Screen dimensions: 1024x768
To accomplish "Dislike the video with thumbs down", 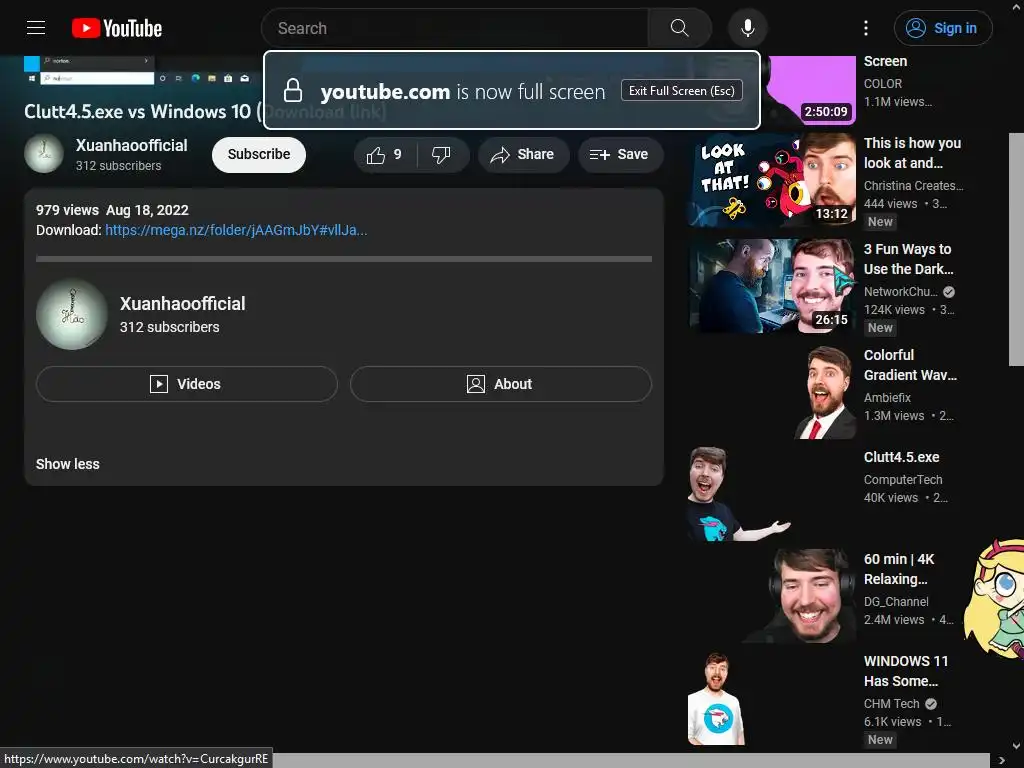I will click(x=442, y=155).
